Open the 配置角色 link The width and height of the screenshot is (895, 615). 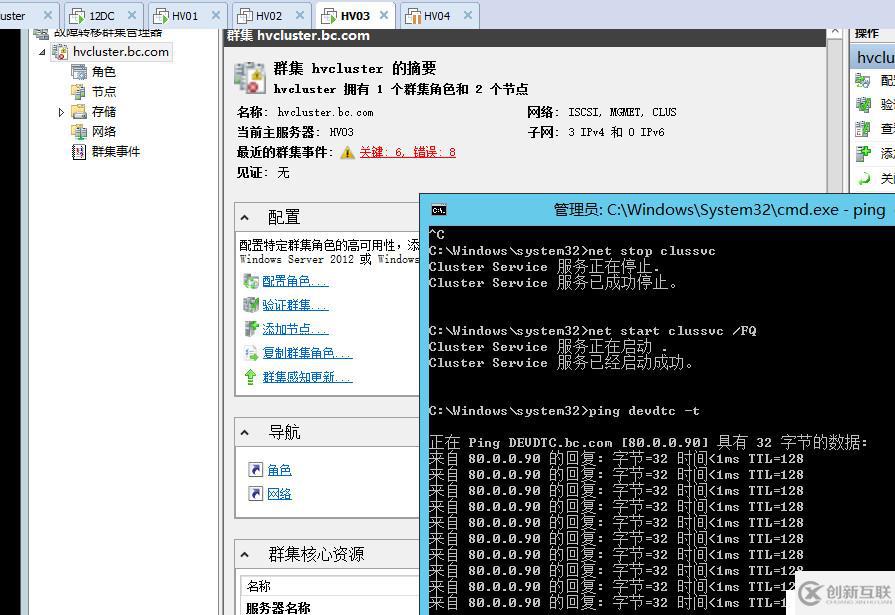(295, 281)
